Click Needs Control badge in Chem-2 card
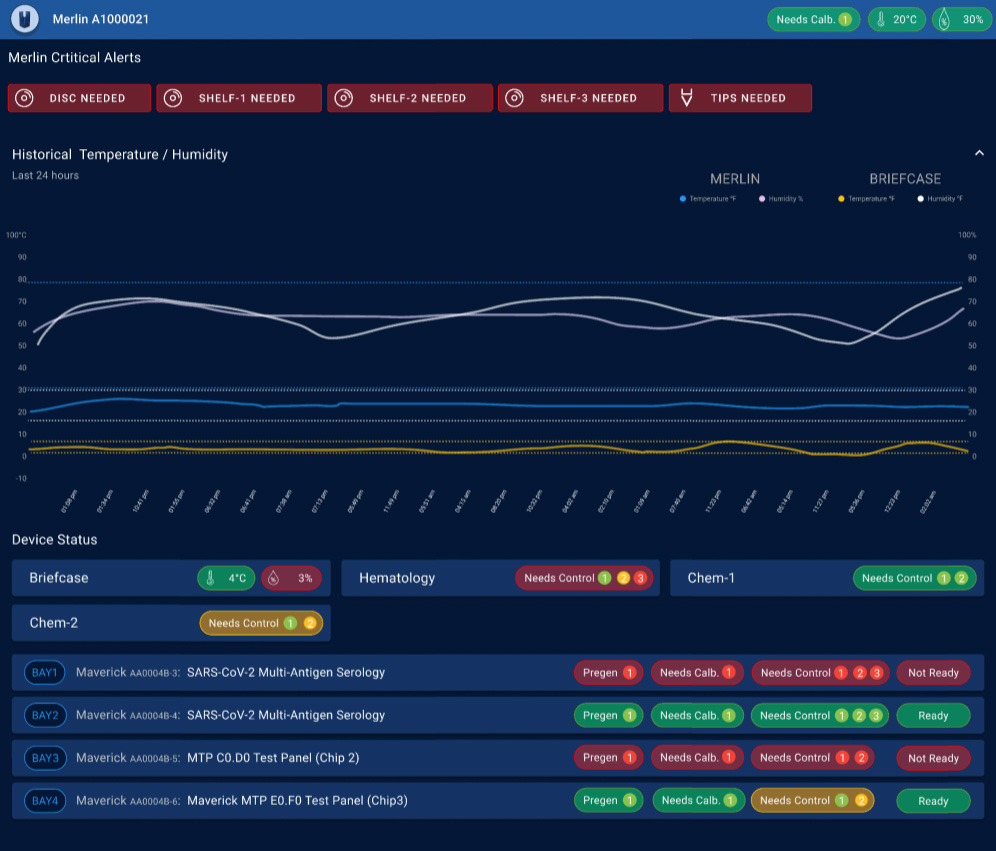 pos(261,623)
